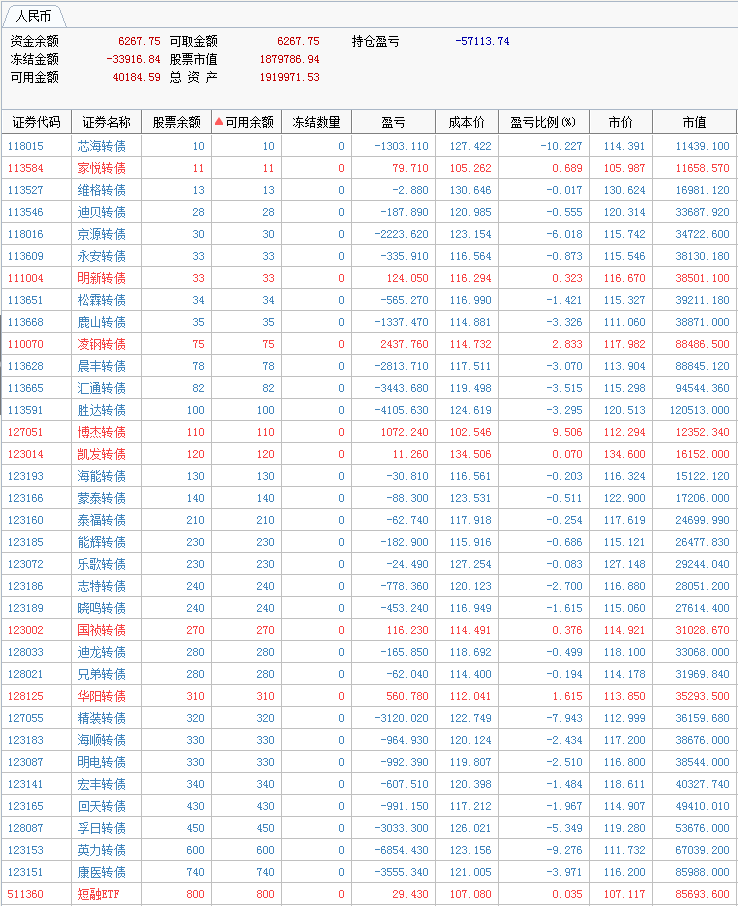Click the 精装转债 security name
Screen dimensions: 738x906
(102, 718)
